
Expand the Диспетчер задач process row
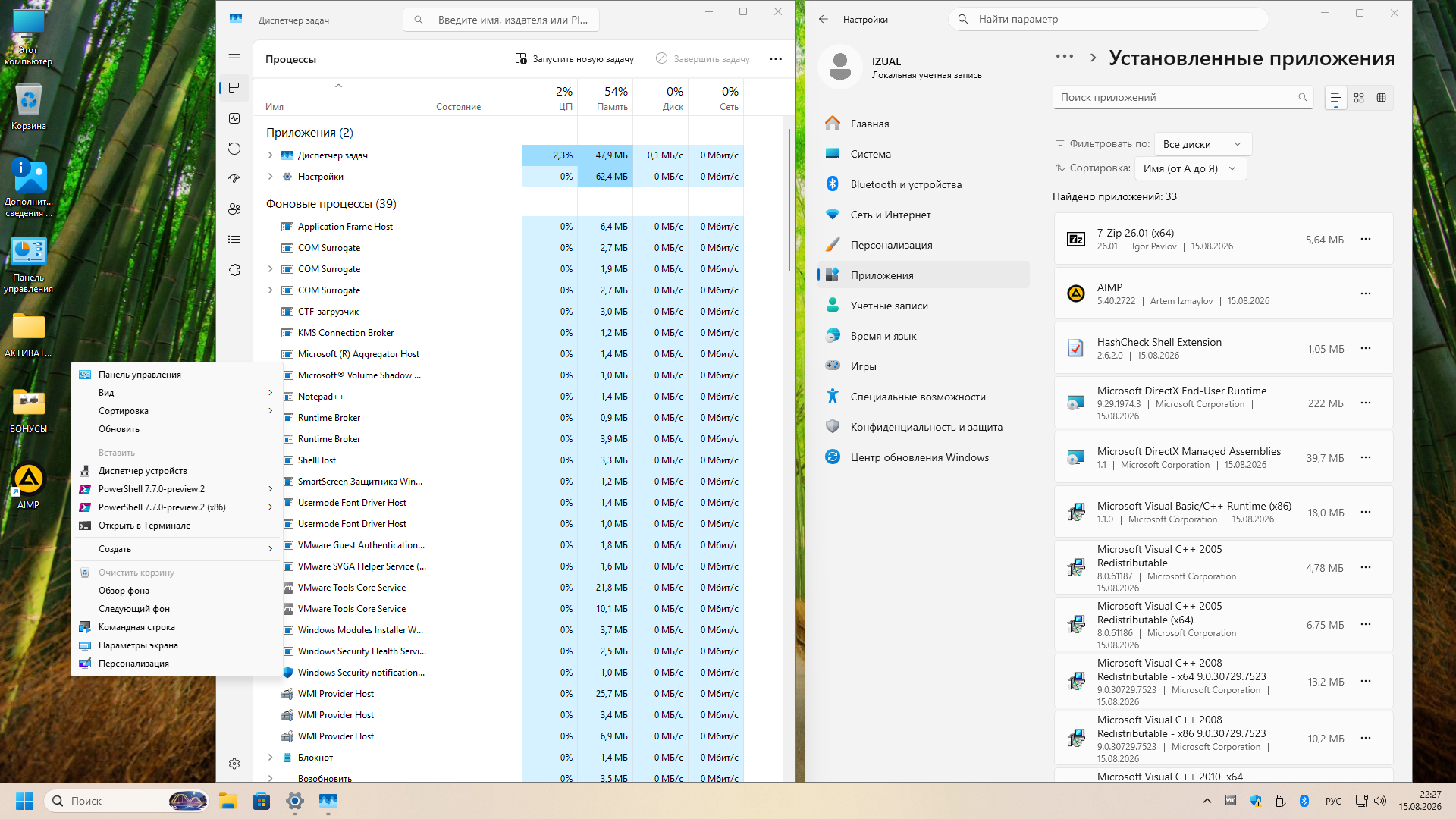271,155
